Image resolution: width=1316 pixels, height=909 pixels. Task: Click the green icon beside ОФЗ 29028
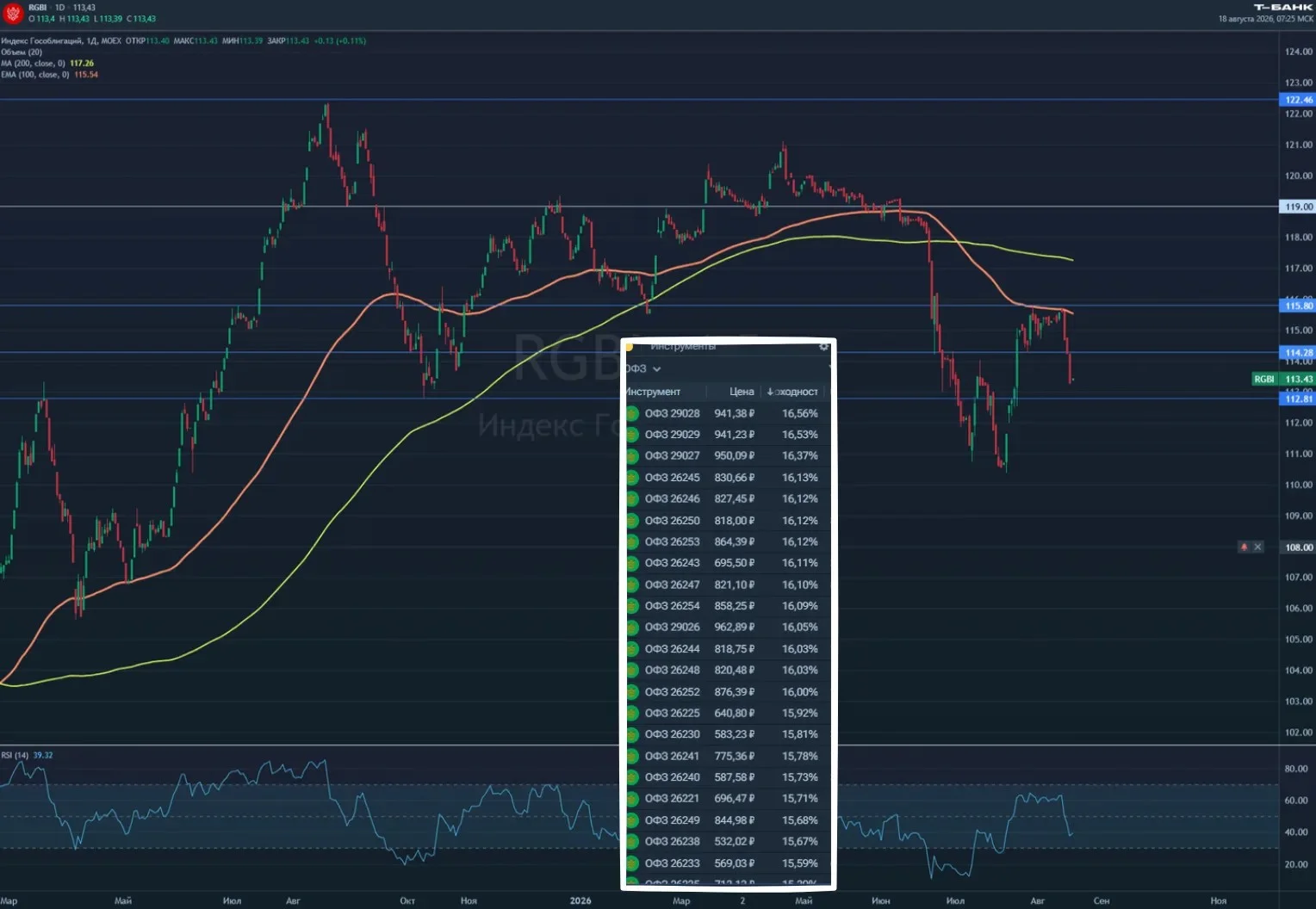[x=632, y=414]
